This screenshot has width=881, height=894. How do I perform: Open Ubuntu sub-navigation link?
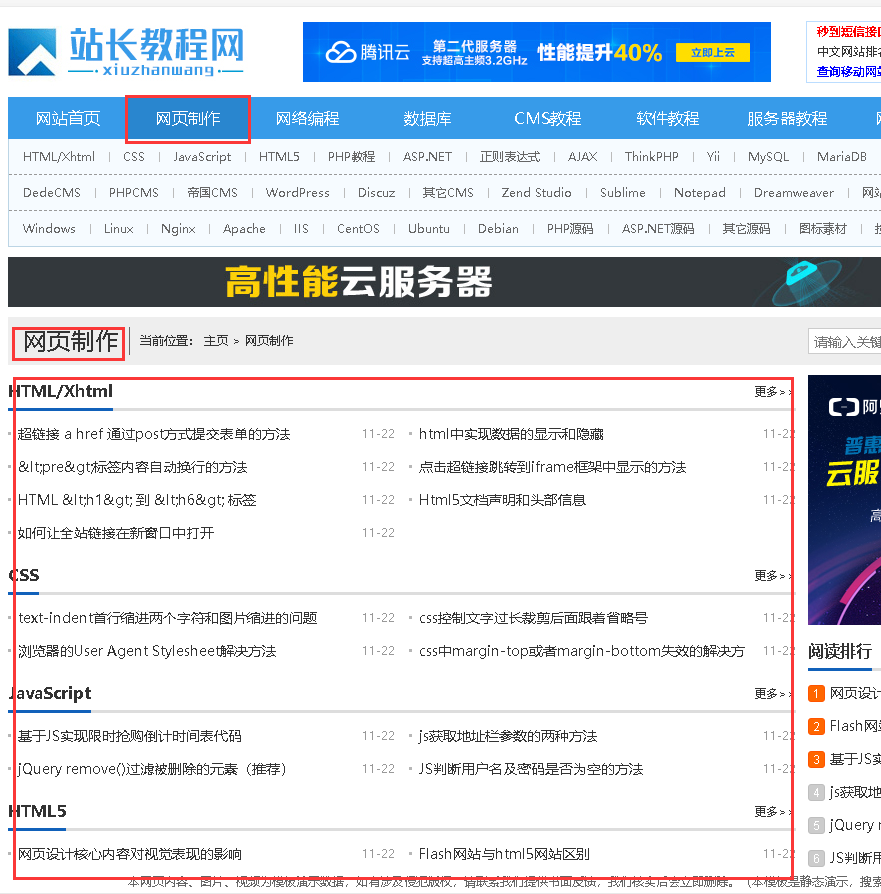coord(429,229)
